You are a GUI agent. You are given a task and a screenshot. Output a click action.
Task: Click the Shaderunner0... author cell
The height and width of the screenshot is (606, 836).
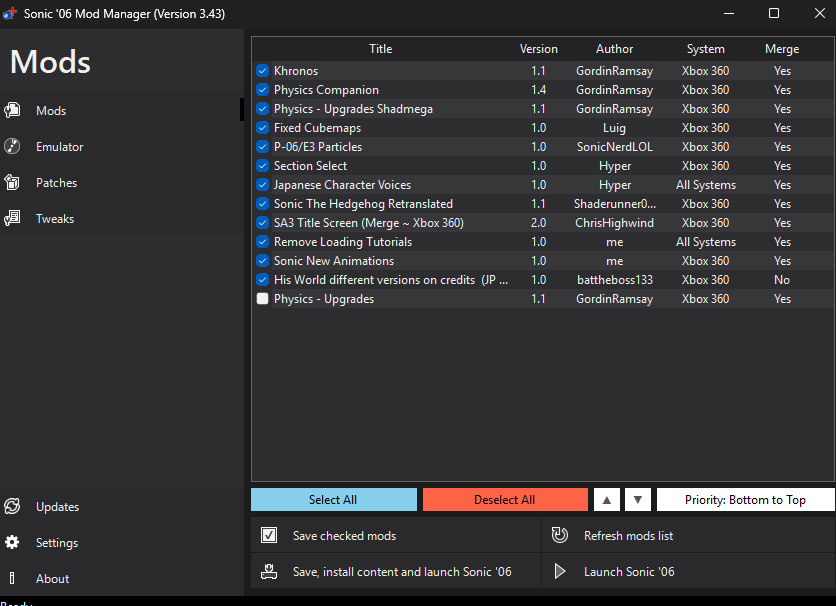pyautogui.click(x=614, y=204)
